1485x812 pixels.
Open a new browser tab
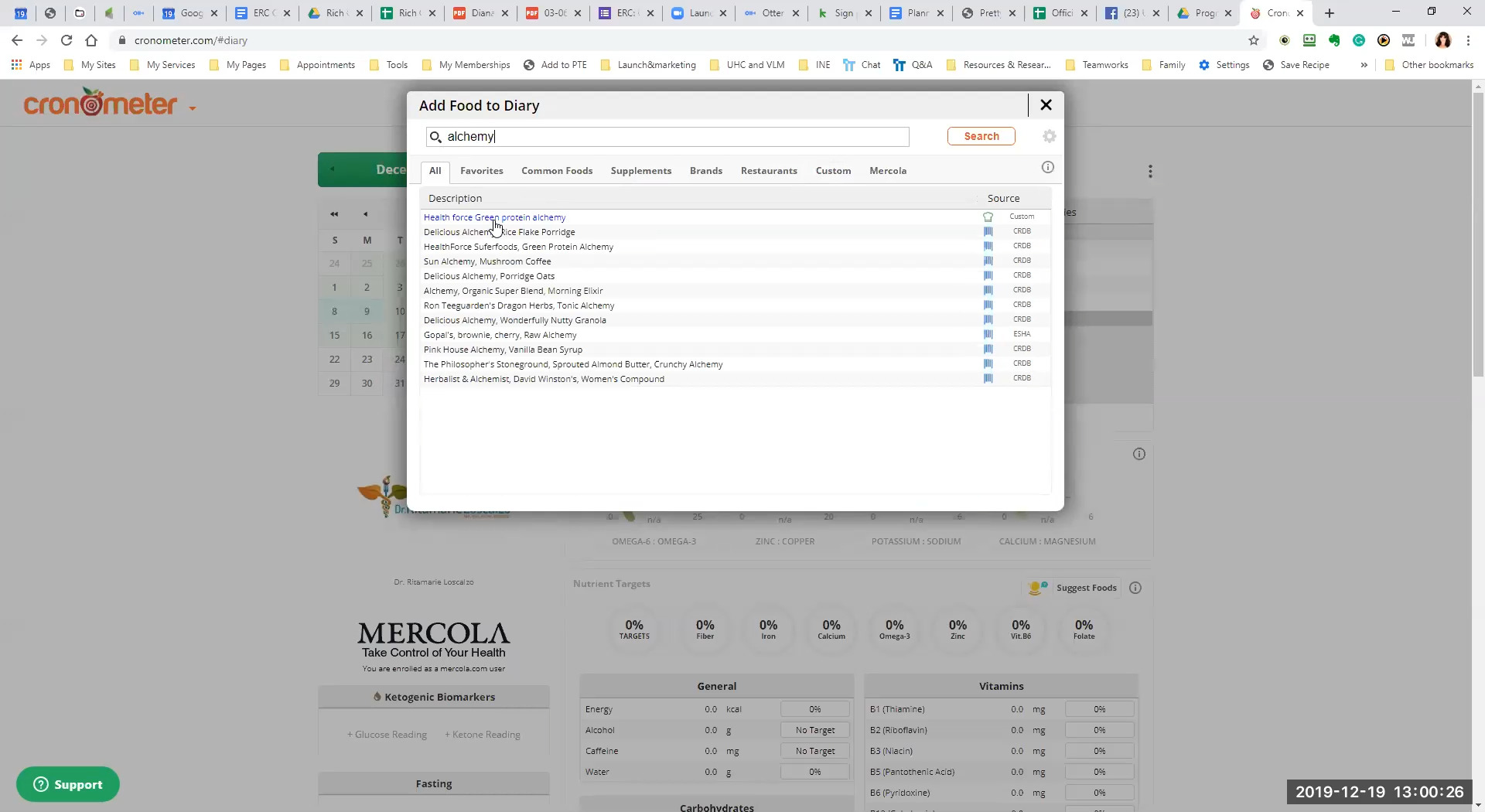tap(1330, 13)
